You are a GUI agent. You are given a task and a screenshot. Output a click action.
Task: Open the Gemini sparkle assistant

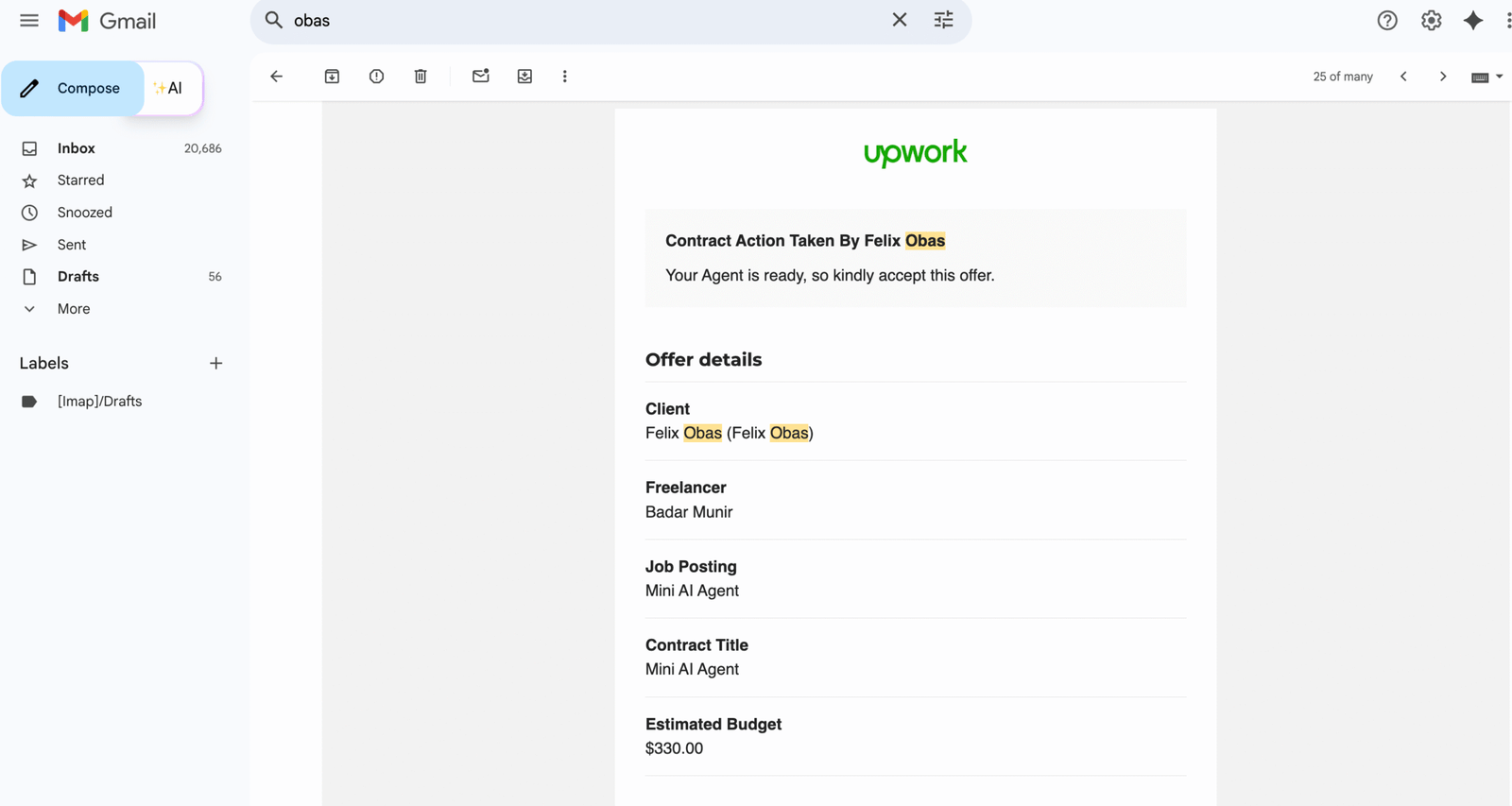(x=1472, y=21)
